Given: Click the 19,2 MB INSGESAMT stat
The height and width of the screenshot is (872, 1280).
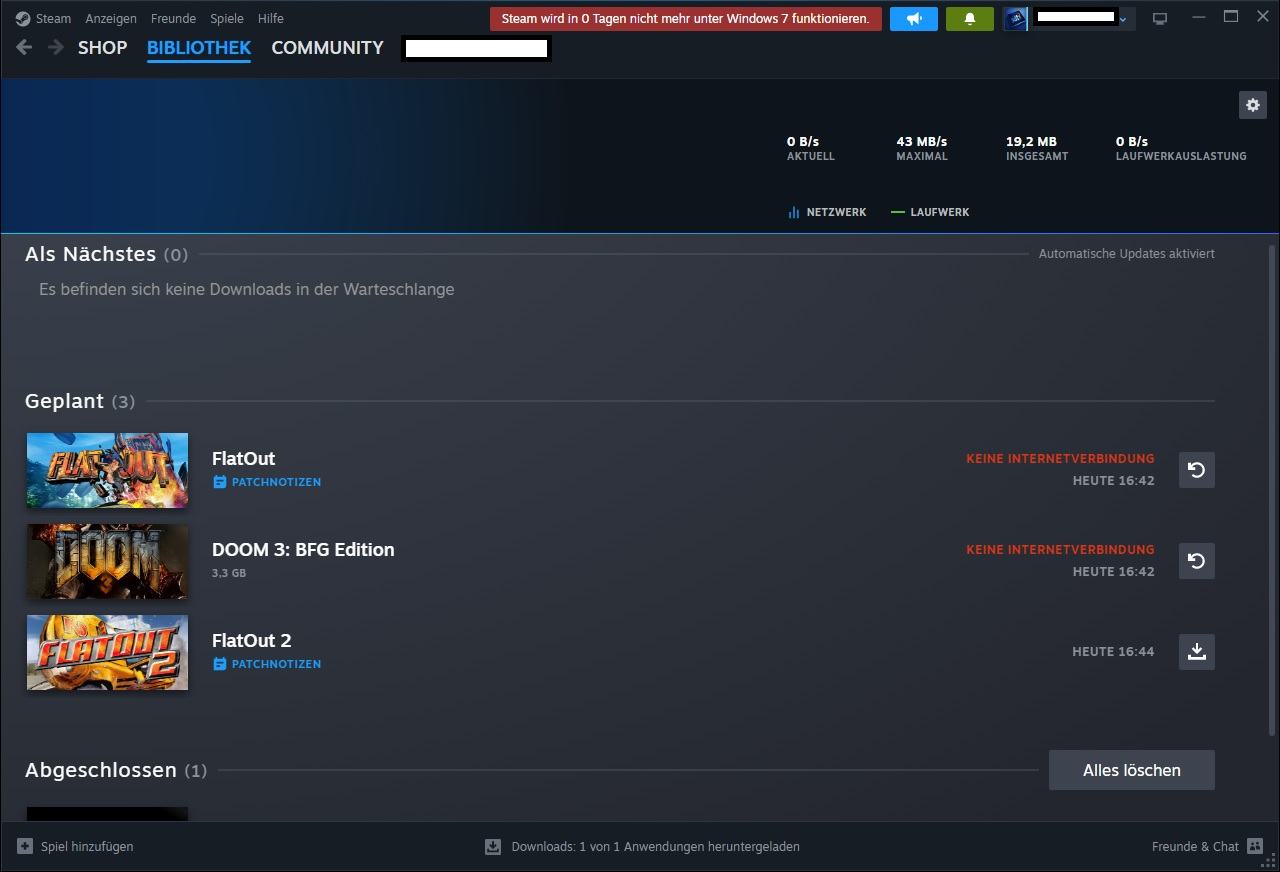Looking at the screenshot, I should click(x=1037, y=148).
